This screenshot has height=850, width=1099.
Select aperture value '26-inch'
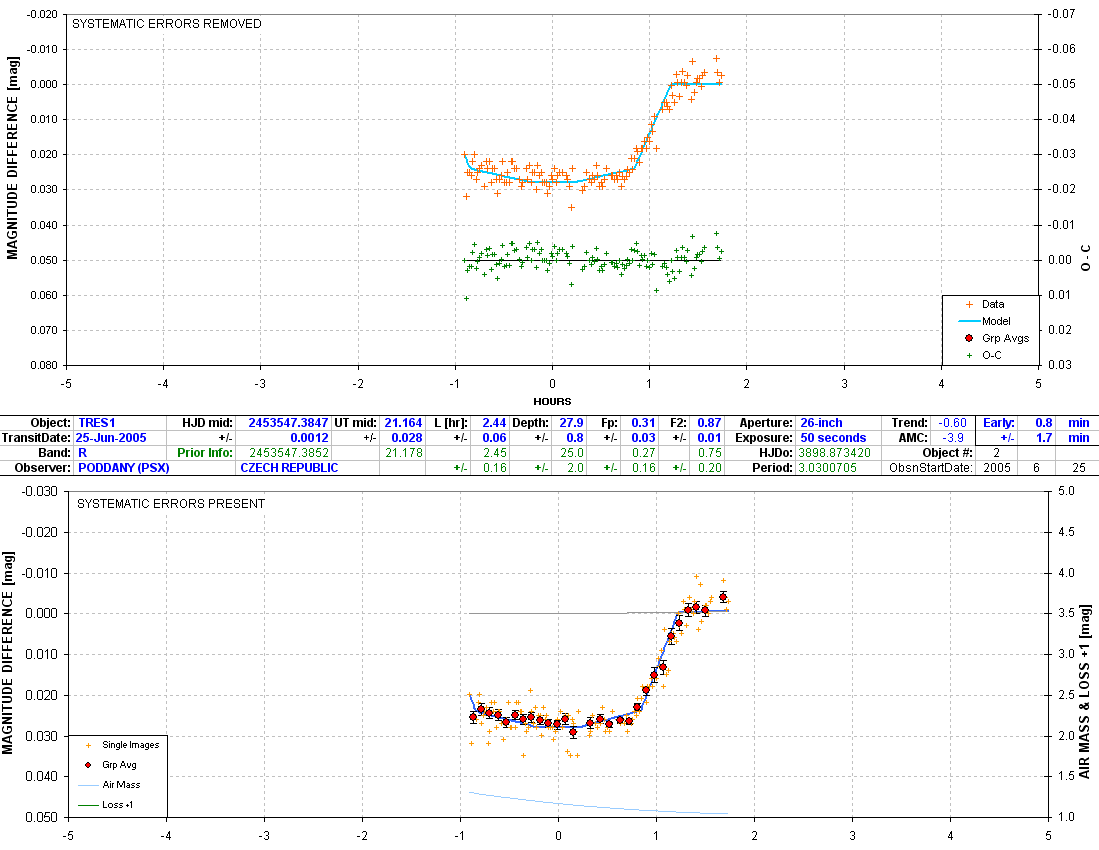[x=821, y=423]
